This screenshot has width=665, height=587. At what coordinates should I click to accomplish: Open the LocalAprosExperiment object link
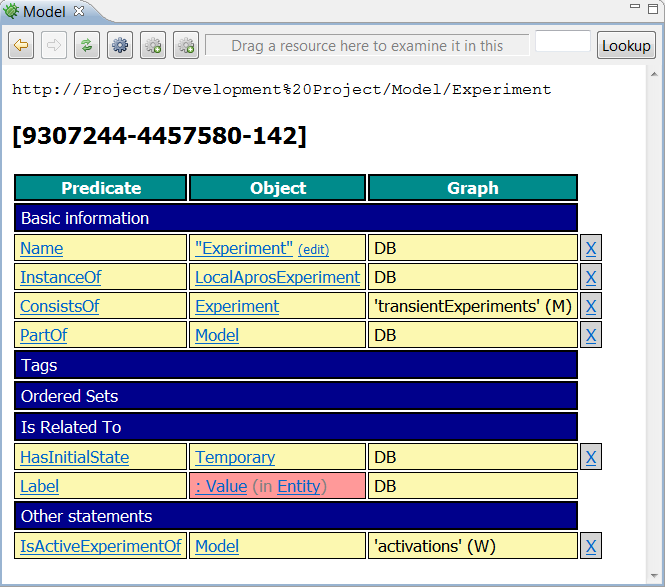click(277, 277)
